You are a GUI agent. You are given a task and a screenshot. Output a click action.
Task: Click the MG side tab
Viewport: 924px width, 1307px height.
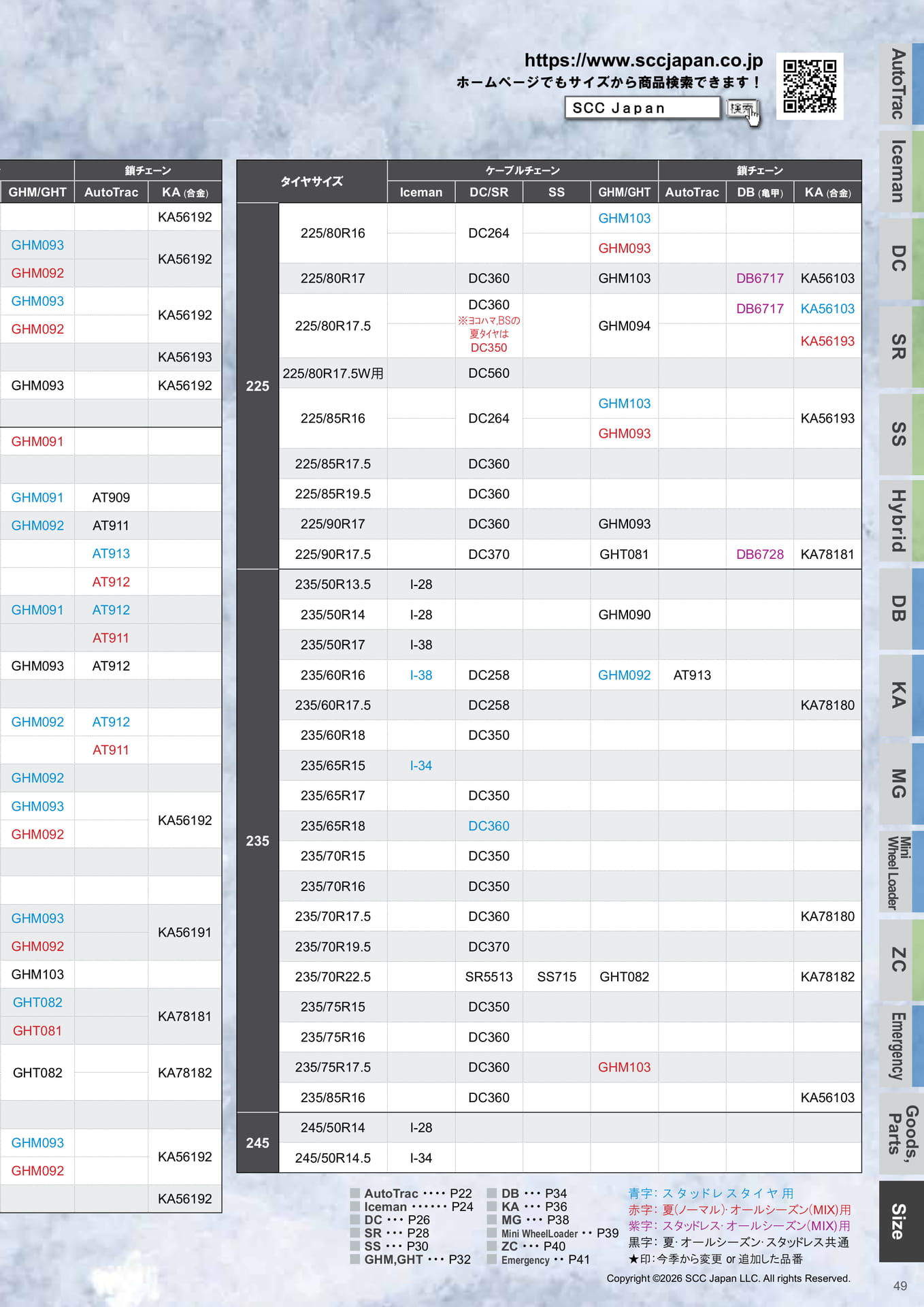pyautogui.click(x=900, y=784)
